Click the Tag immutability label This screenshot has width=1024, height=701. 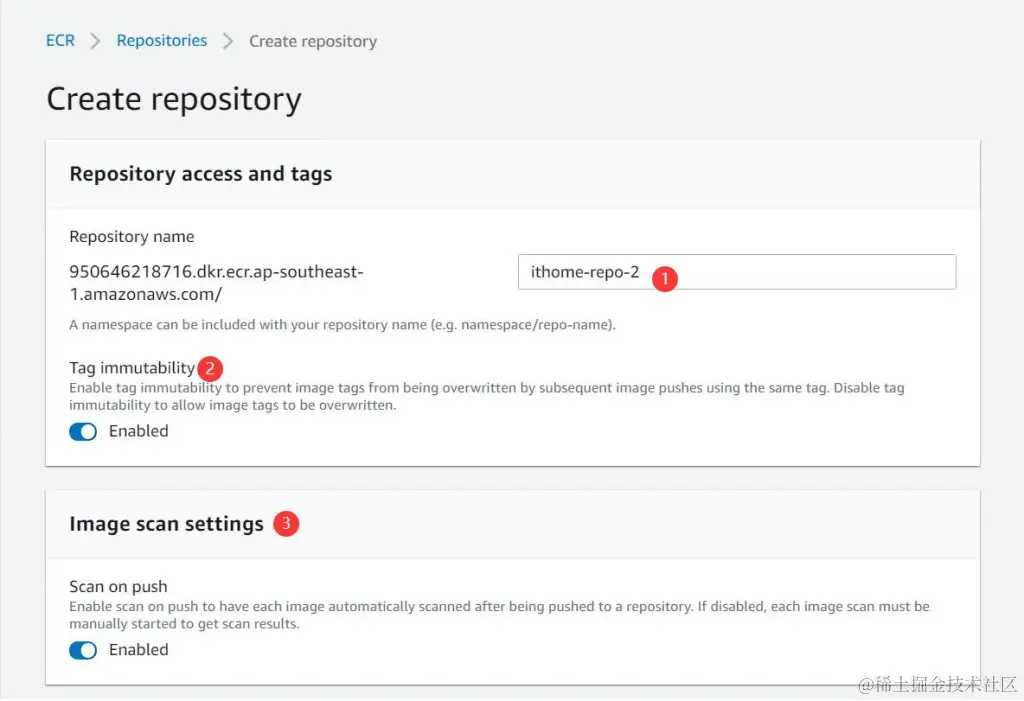[x=132, y=368]
